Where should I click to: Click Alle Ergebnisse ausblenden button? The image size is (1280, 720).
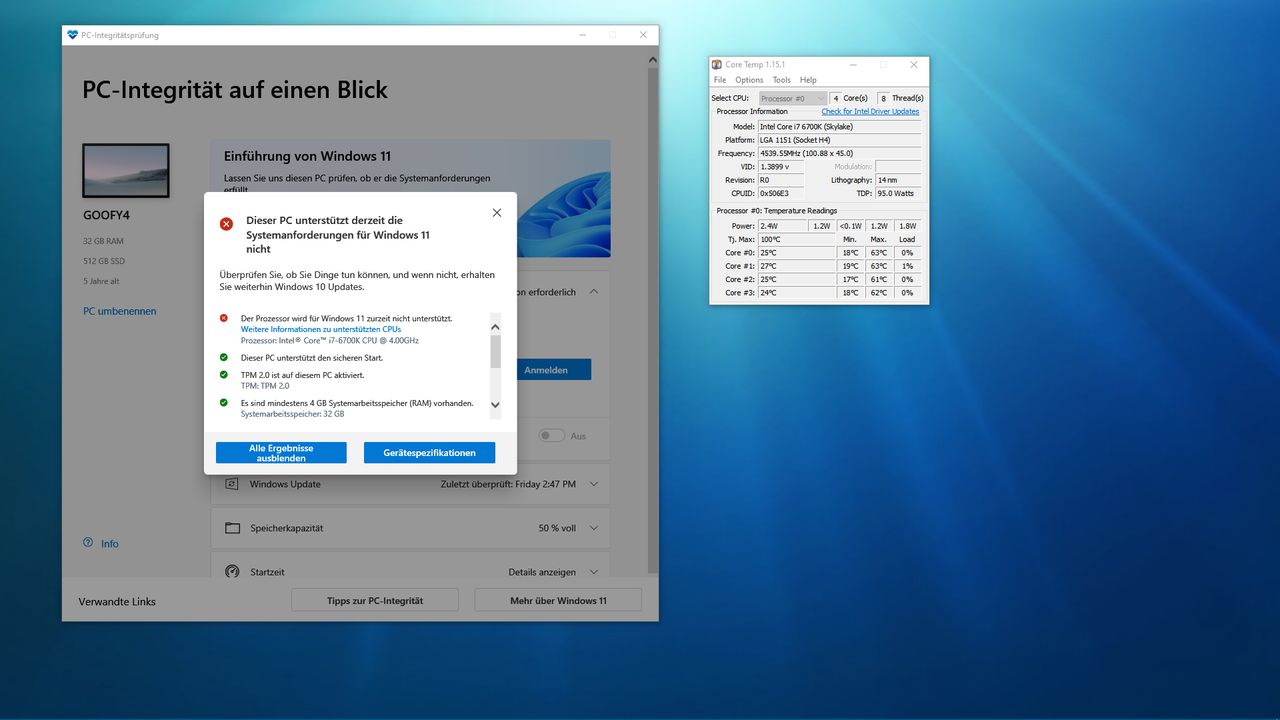click(281, 453)
